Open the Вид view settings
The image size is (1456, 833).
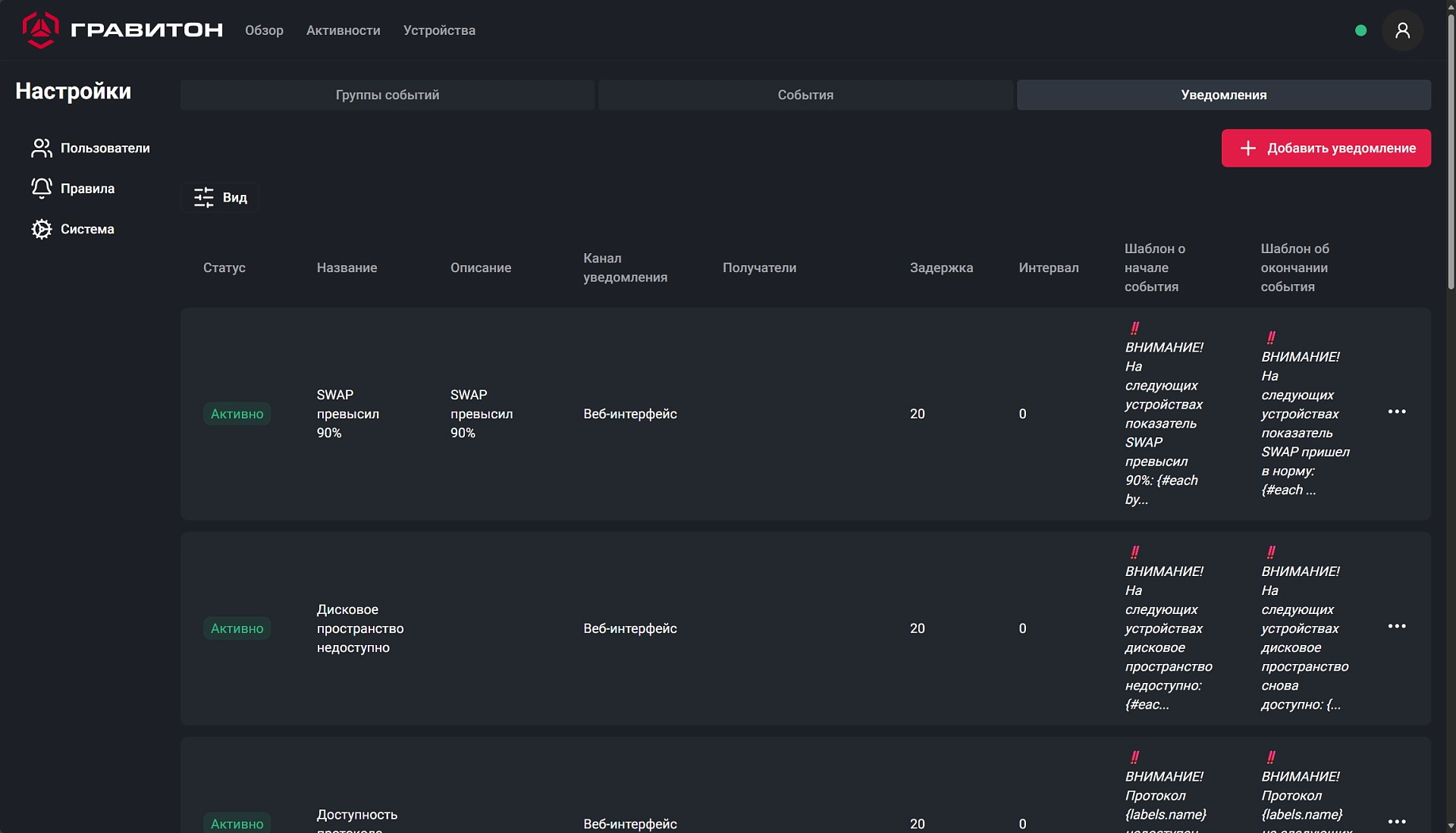tap(220, 198)
